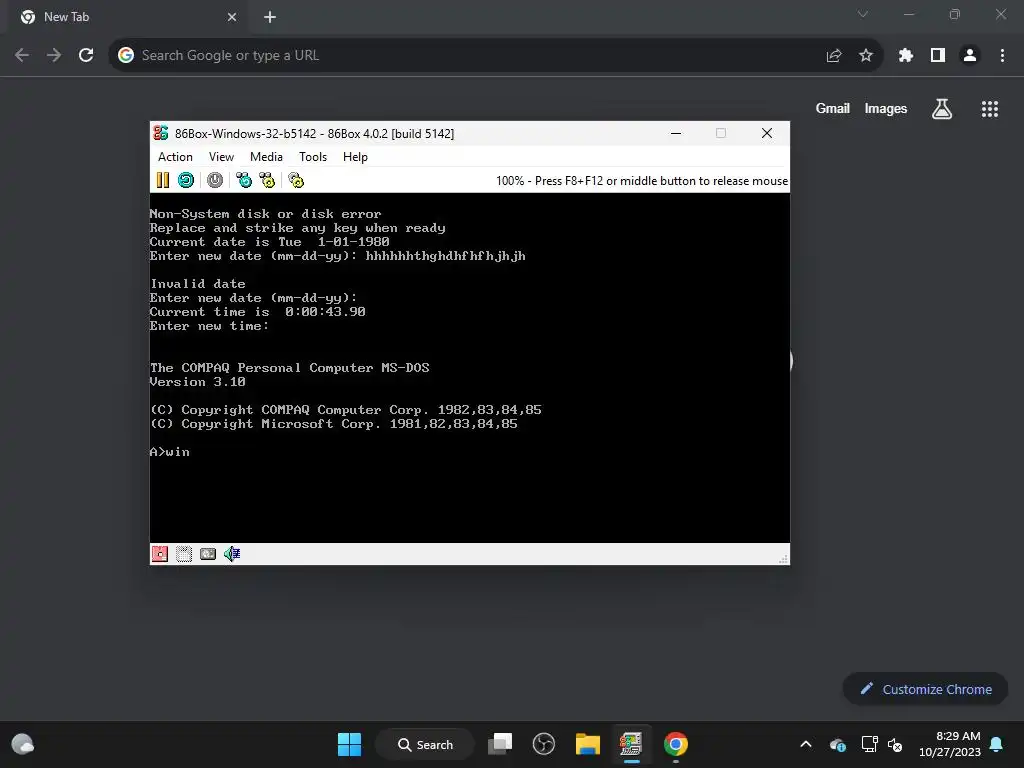Click the teal Hard reset icon
The height and width of the screenshot is (768, 1024).
(x=186, y=180)
